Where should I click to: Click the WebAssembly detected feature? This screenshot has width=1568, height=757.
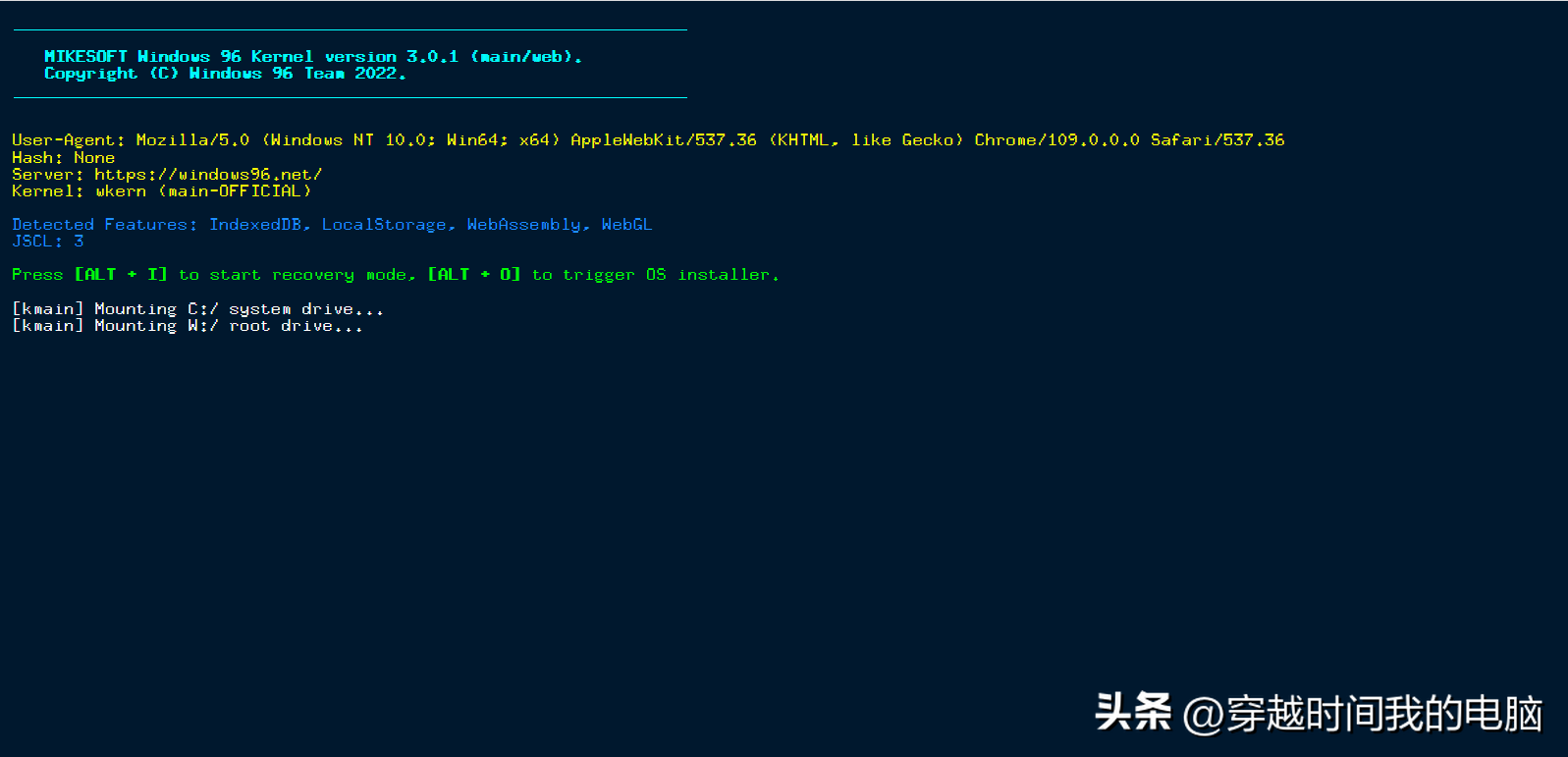pos(524,225)
